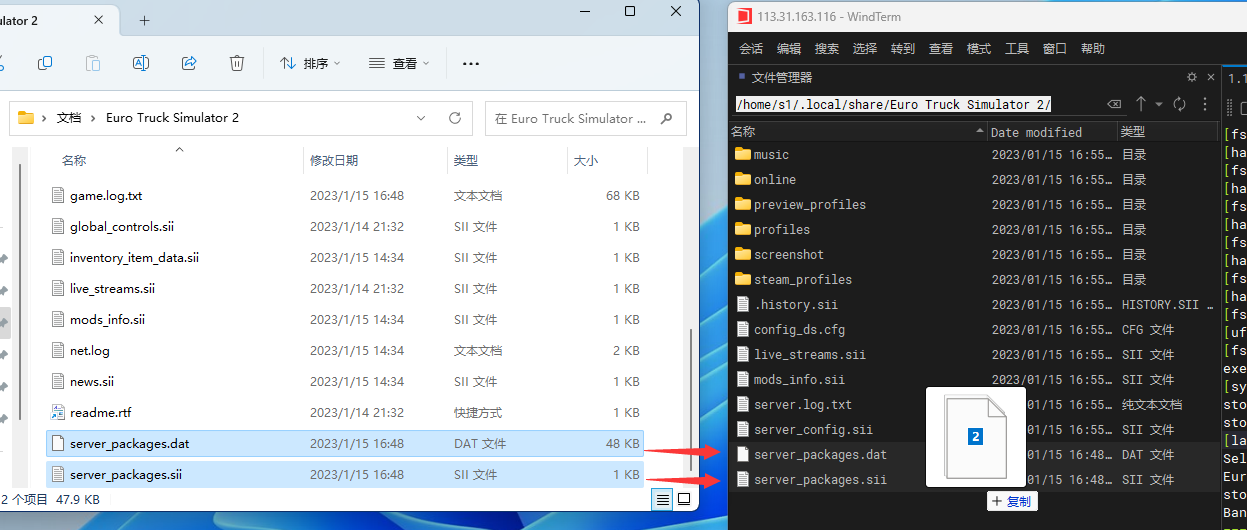Image resolution: width=1247 pixels, height=530 pixels.
Task: Select the steam_profiles folder in WindTerm
Action: pos(973,280)
